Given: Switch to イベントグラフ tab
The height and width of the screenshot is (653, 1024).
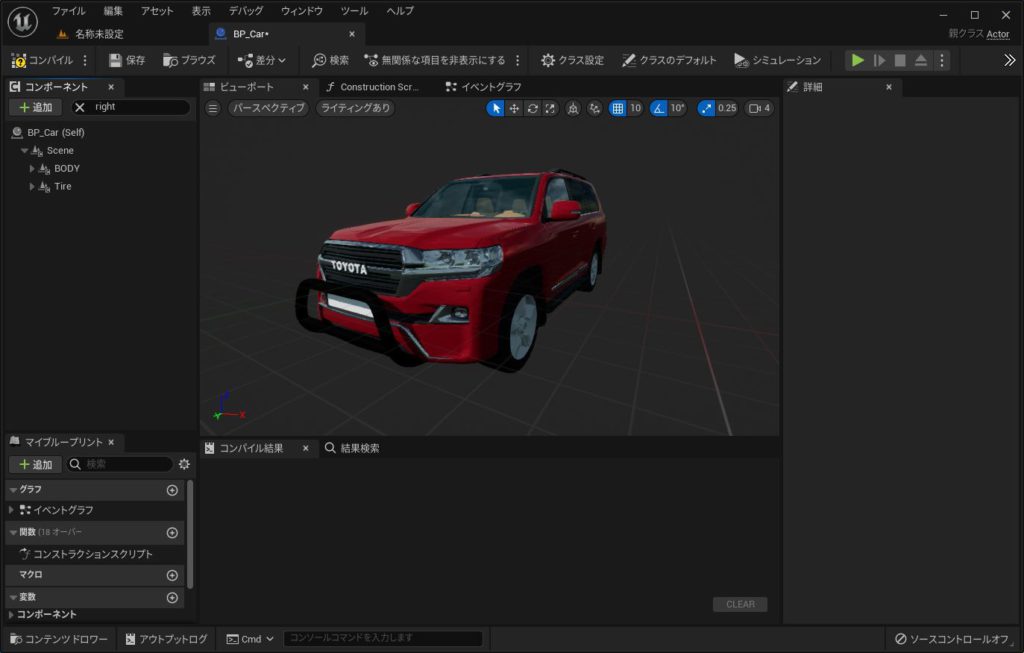Looking at the screenshot, I should pos(484,87).
